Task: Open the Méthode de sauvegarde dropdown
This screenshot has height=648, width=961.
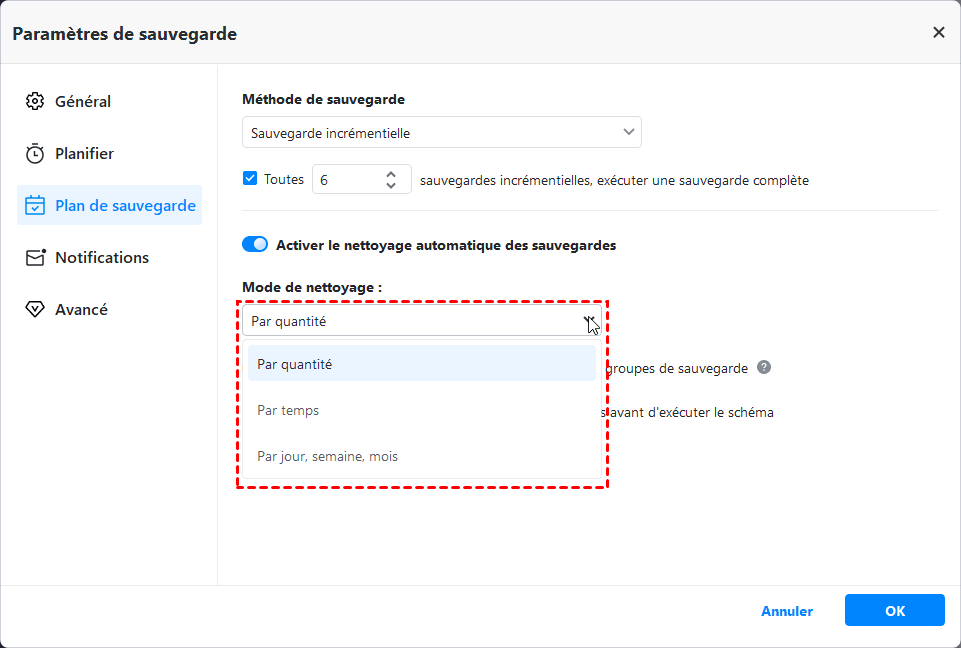Action: pos(441,132)
